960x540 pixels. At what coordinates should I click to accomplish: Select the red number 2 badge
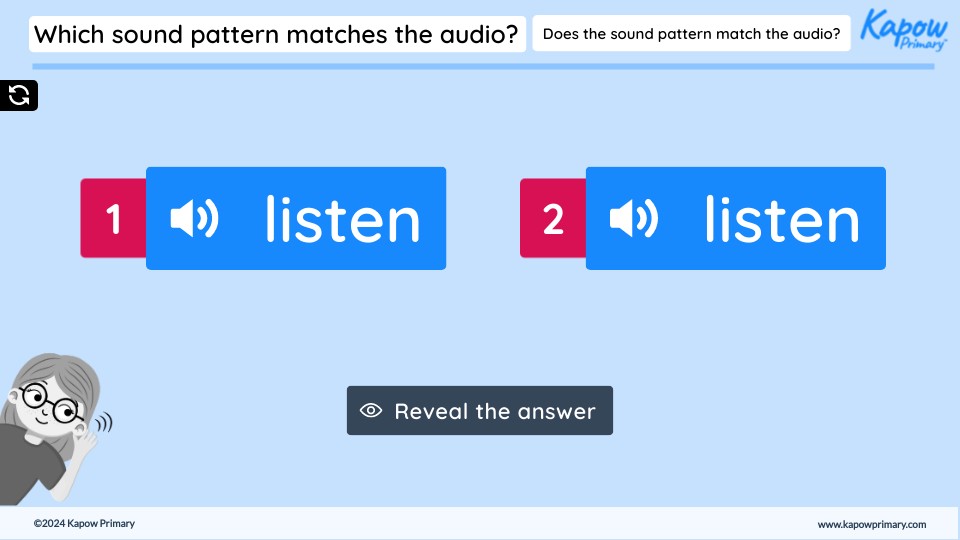[553, 219]
